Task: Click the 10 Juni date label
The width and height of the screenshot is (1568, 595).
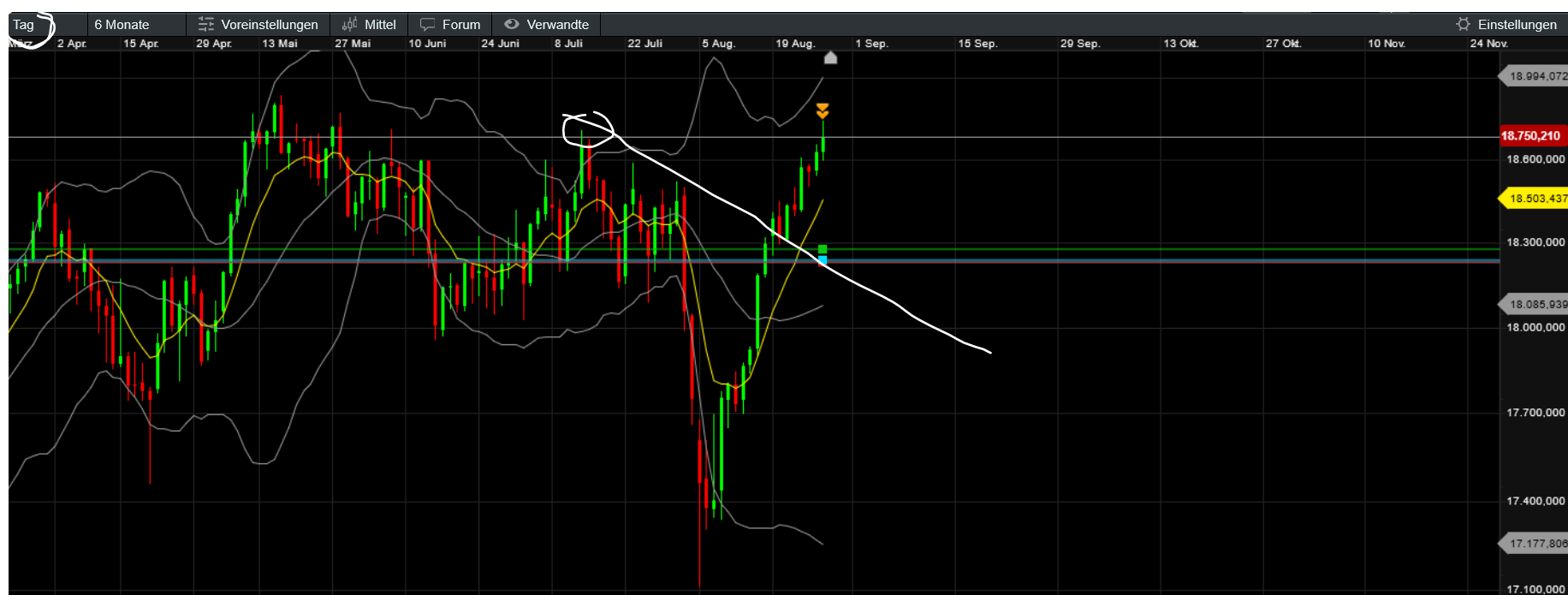Action: (x=427, y=44)
